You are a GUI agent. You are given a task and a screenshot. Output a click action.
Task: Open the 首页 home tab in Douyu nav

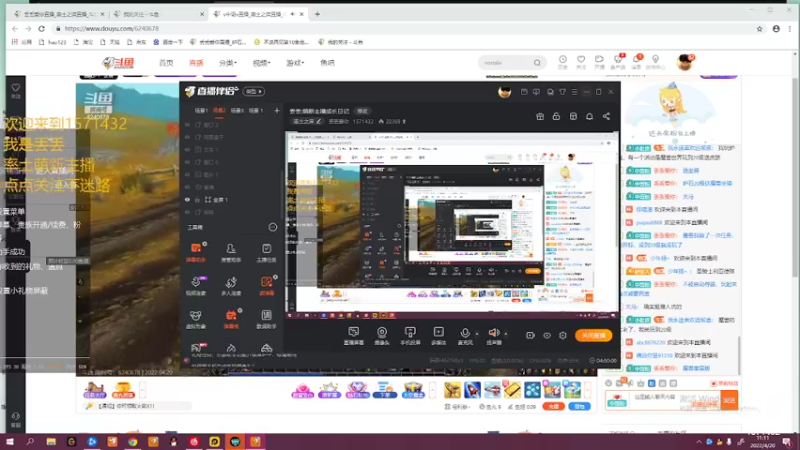pos(166,63)
